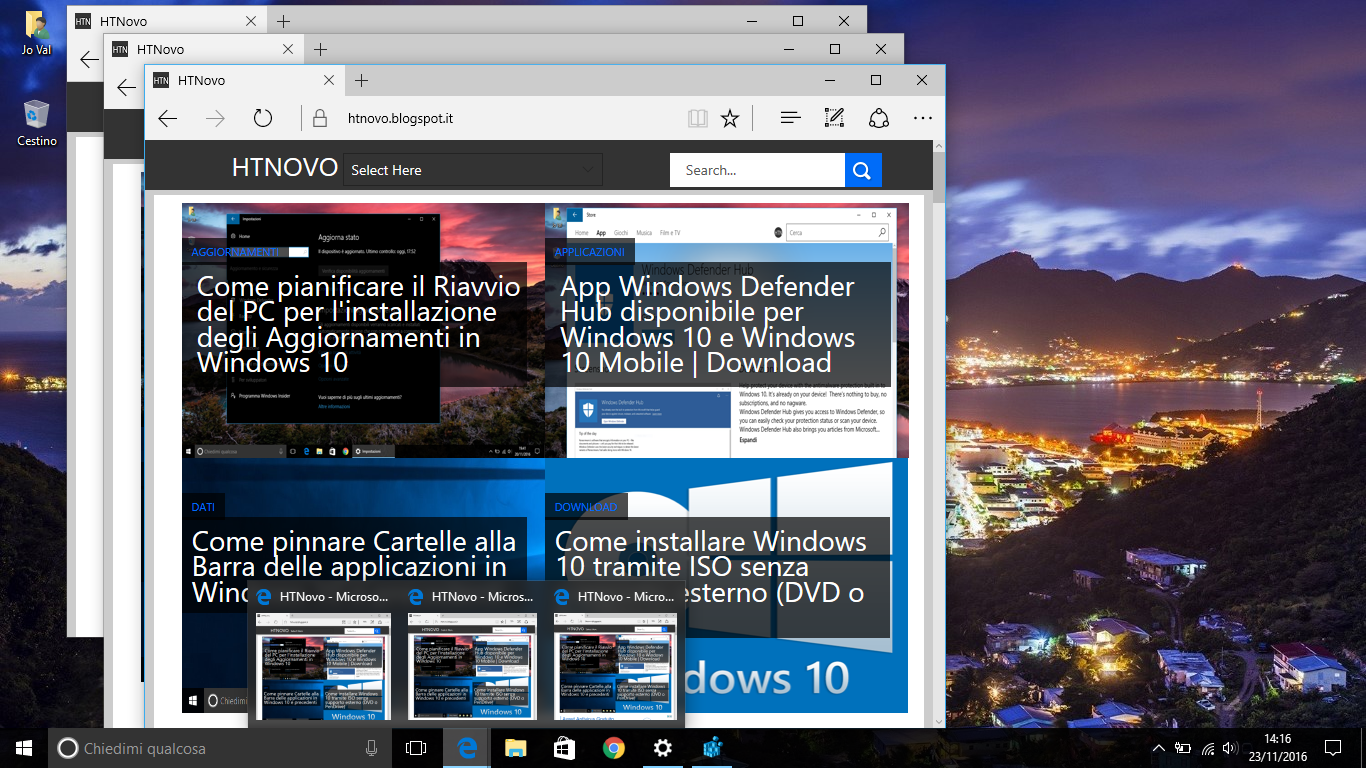1366x768 pixels.
Task: Select first Edge taskbar preview thumbnail
Action: [x=321, y=656]
